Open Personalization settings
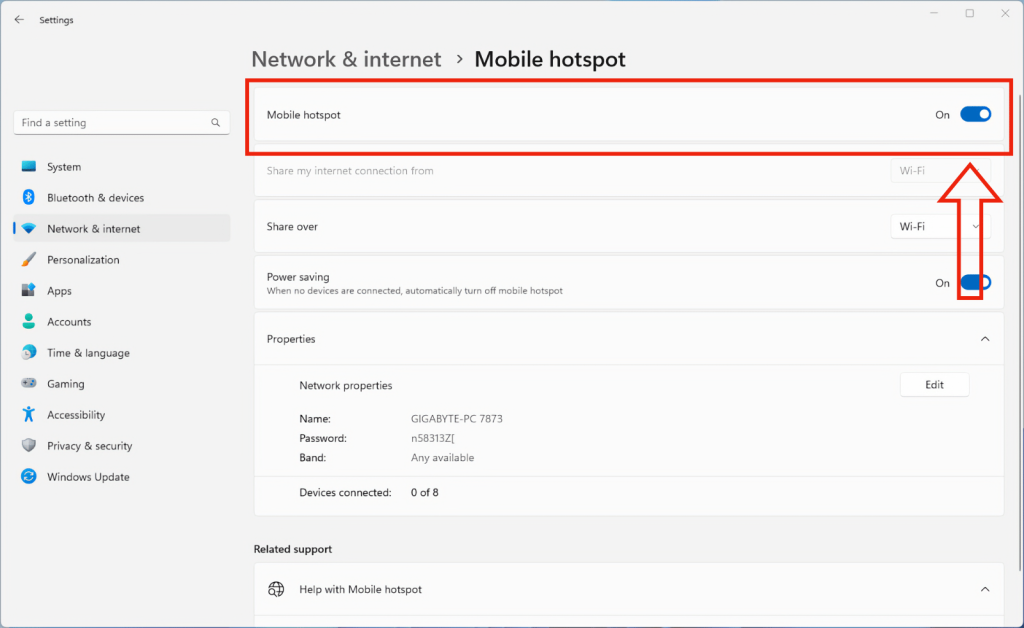This screenshot has height=628, width=1024. pos(122,260)
